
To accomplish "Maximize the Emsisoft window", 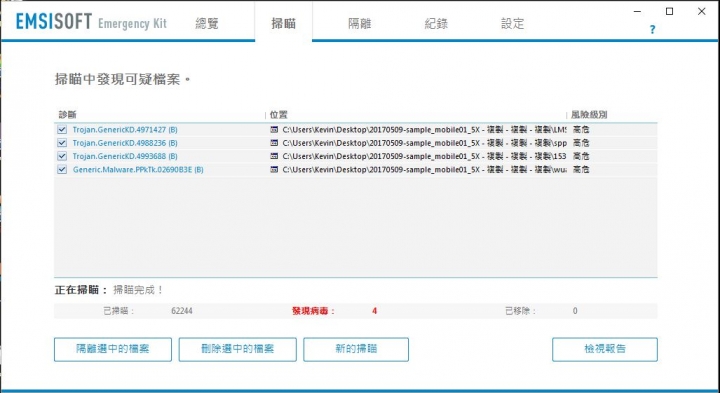I will (669, 11).
